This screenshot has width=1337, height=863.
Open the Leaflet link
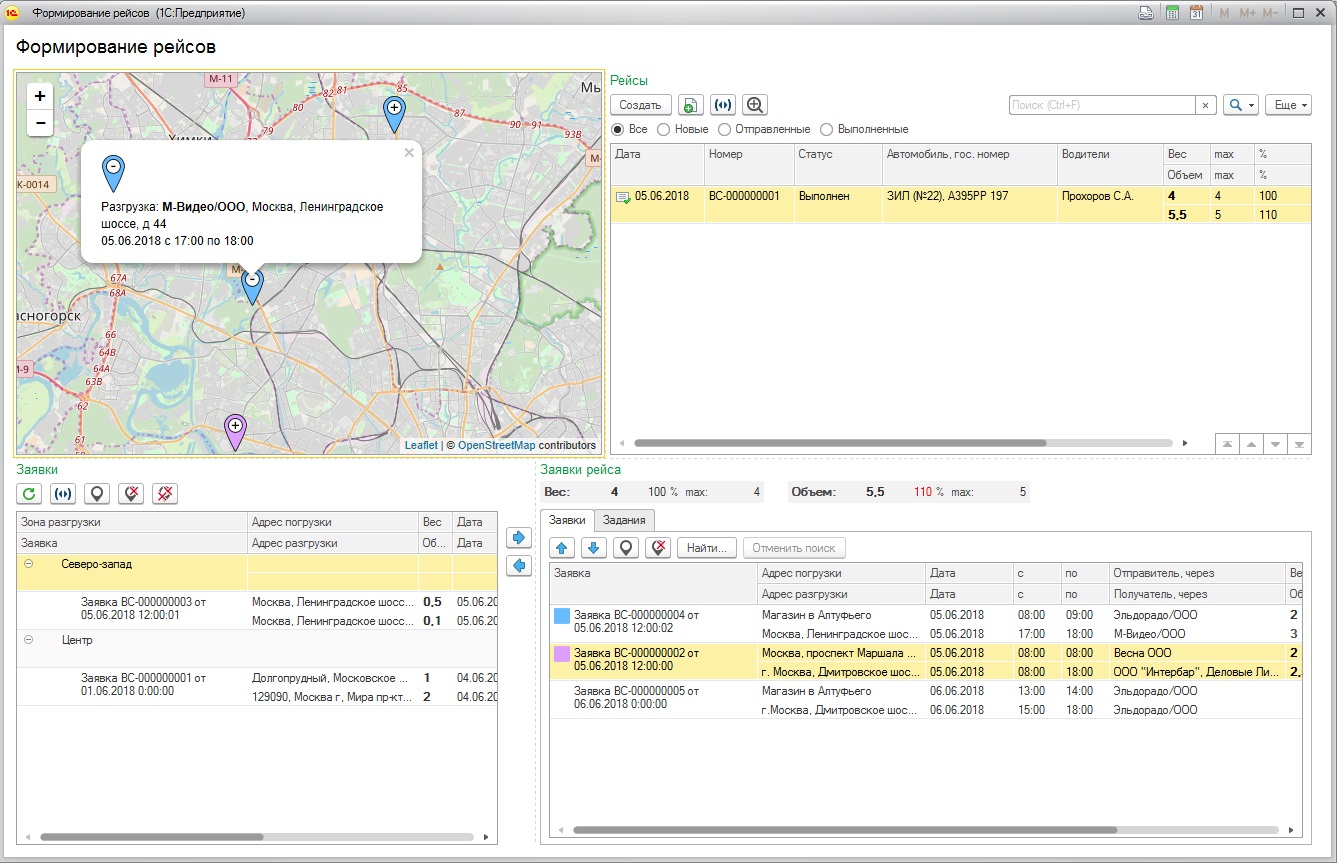pos(421,445)
